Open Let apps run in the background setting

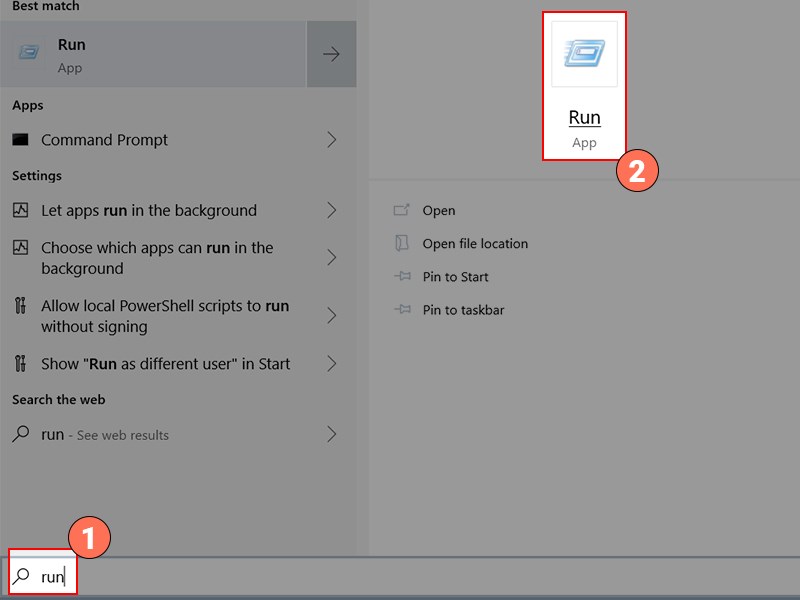pyautogui.click(x=149, y=210)
